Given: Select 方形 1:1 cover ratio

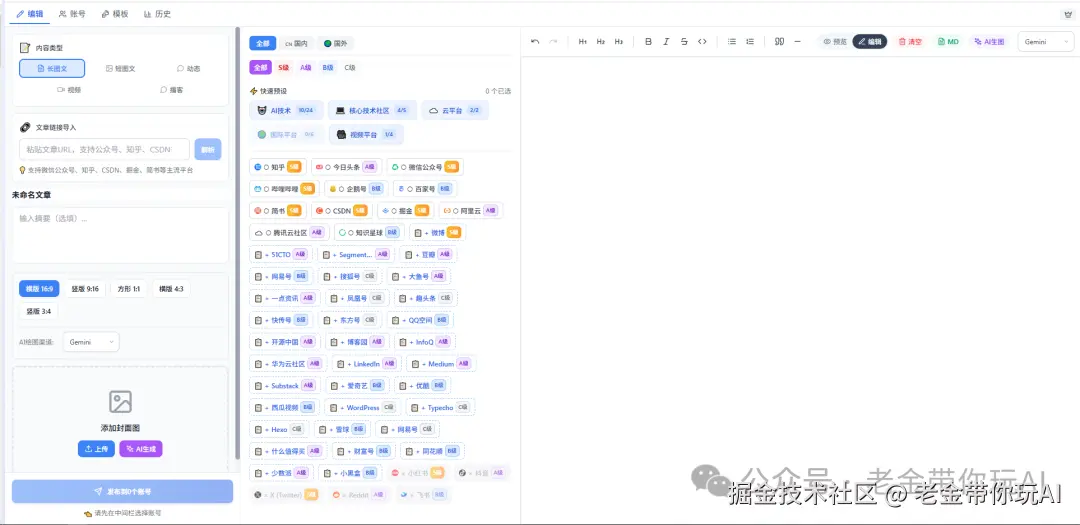Looking at the screenshot, I should (129, 289).
